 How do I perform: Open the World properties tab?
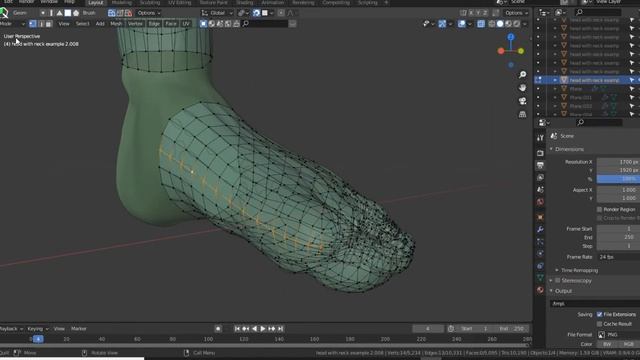click(x=540, y=202)
